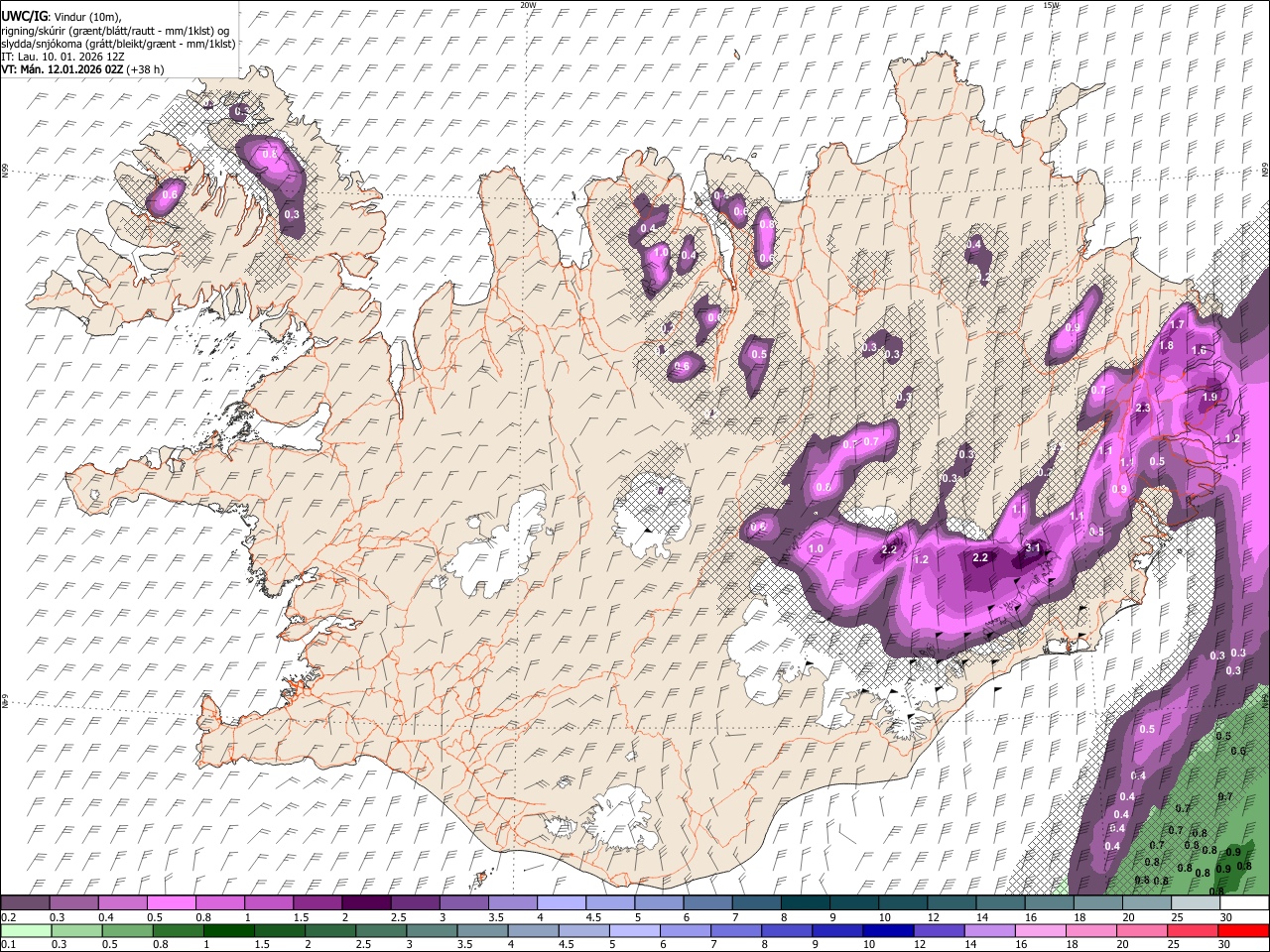The height and width of the screenshot is (952, 1270).
Task: Select the pale grey swatch right of "25" in the snow legend
Action: (x=1196, y=903)
